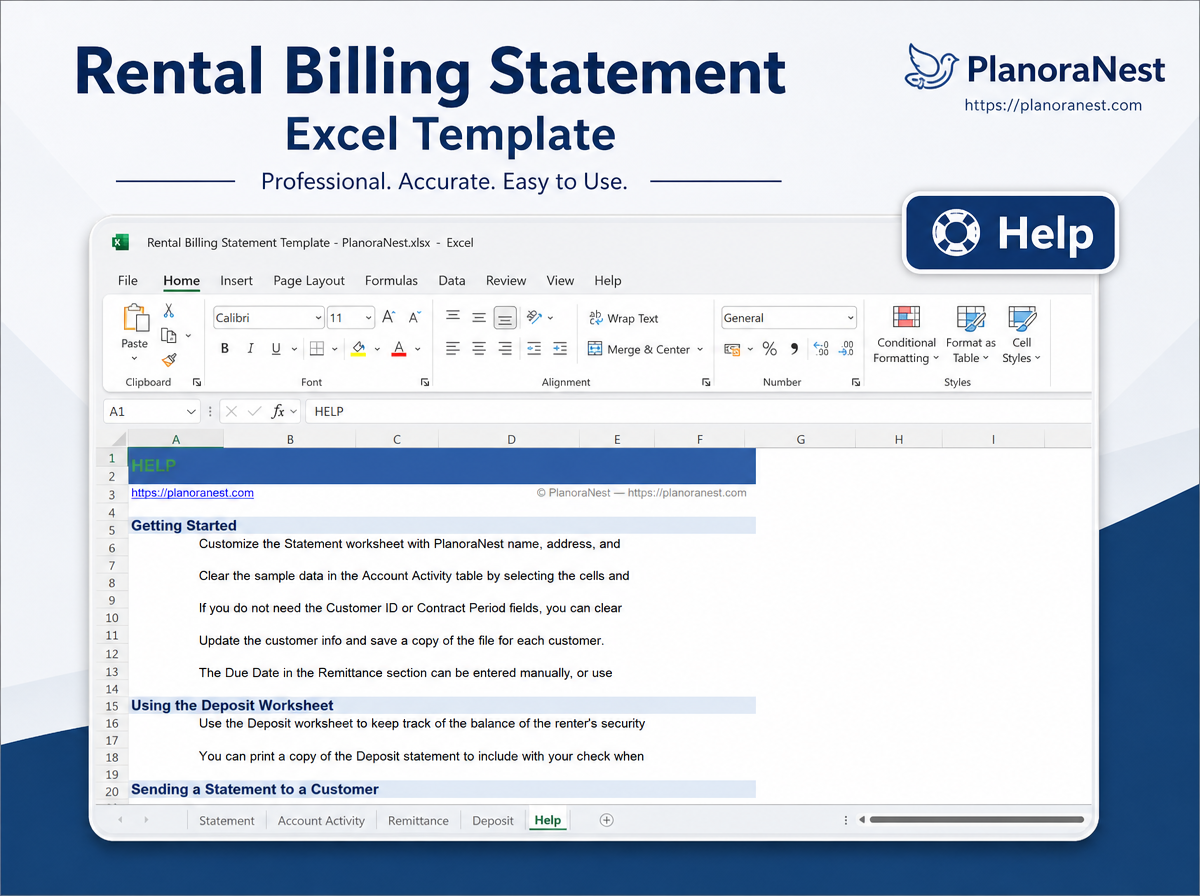This screenshot has width=1200, height=896.
Task: Click the Cut scissors icon
Action: coord(169,312)
